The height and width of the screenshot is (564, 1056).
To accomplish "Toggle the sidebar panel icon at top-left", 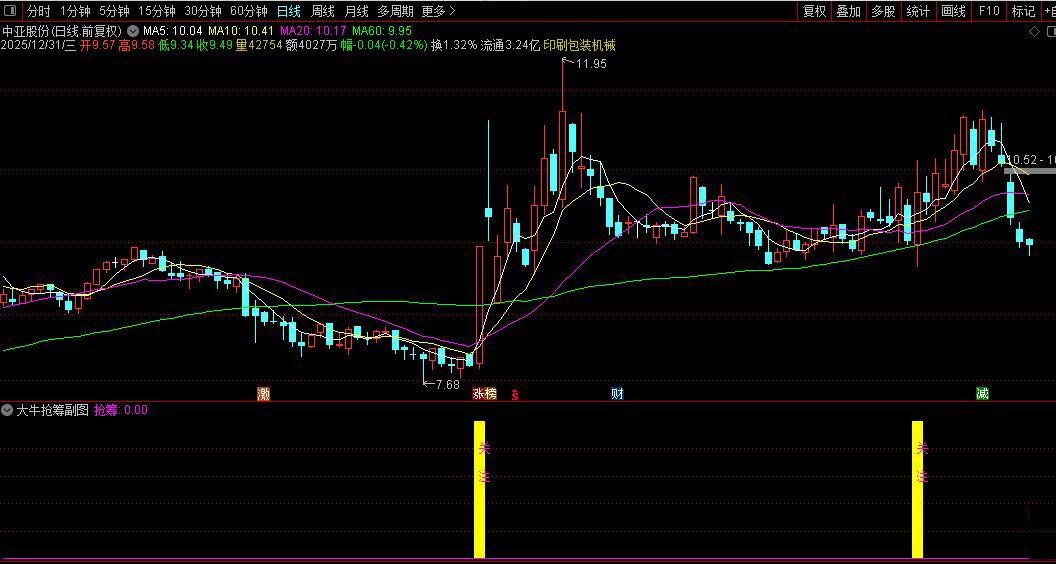I will (10, 11).
